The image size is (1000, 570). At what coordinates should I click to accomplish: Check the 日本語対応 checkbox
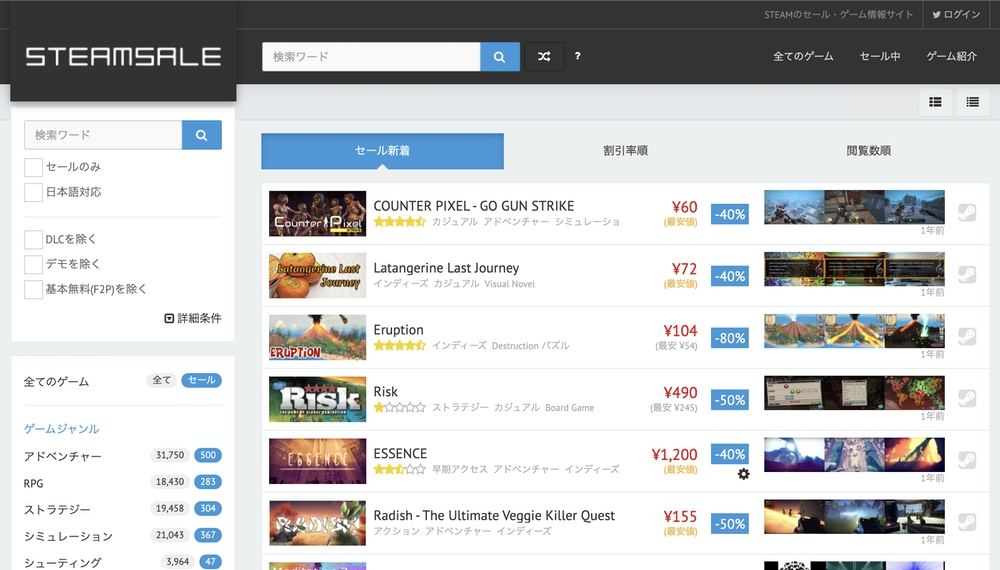pyautogui.click(x=34, y=192)
